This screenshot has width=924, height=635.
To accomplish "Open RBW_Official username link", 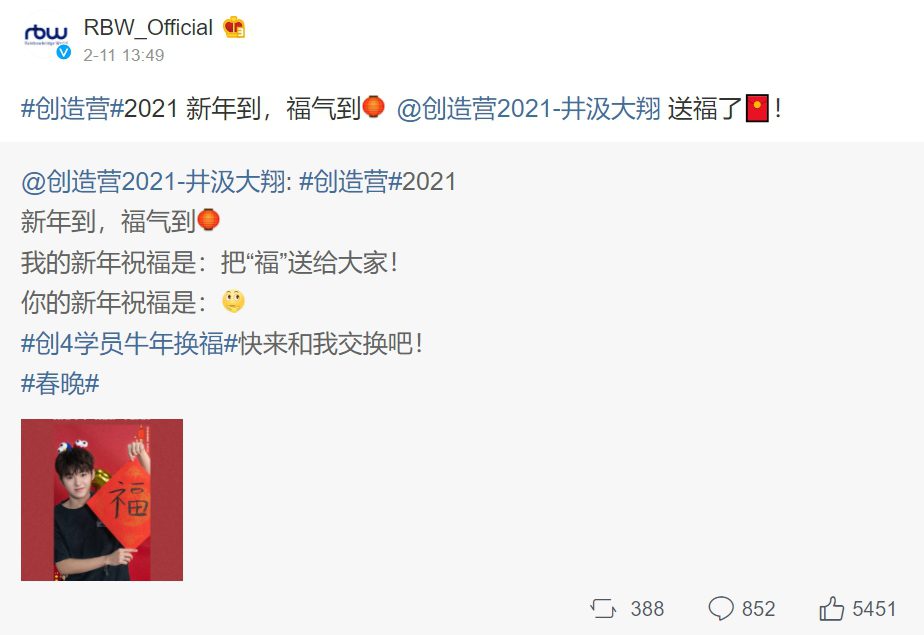I will (148, 27).
